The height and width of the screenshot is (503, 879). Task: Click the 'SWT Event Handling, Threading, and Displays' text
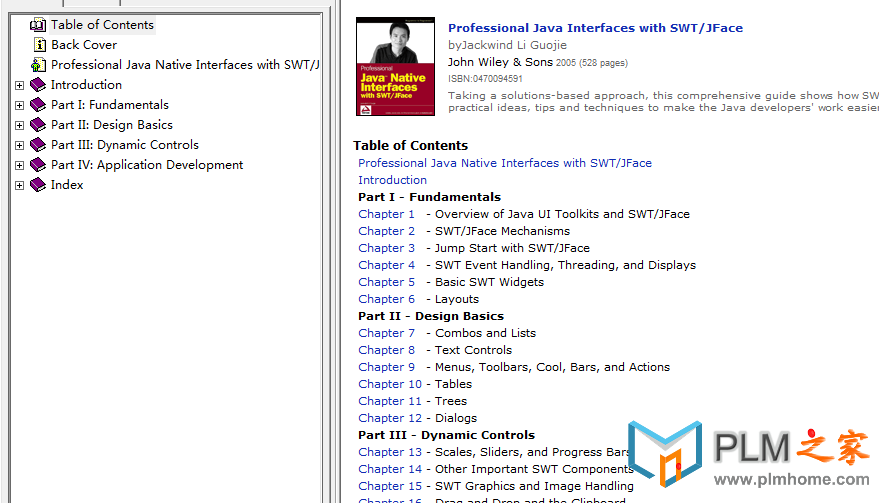[566, 265]
